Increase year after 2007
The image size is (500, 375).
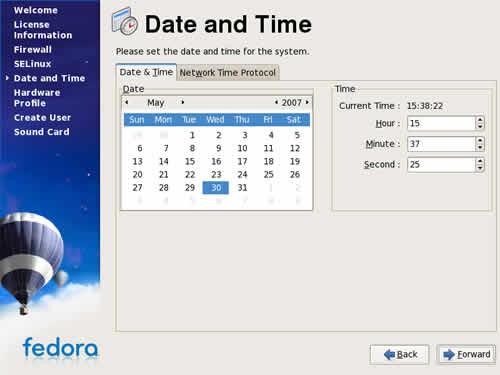(307, 102)
